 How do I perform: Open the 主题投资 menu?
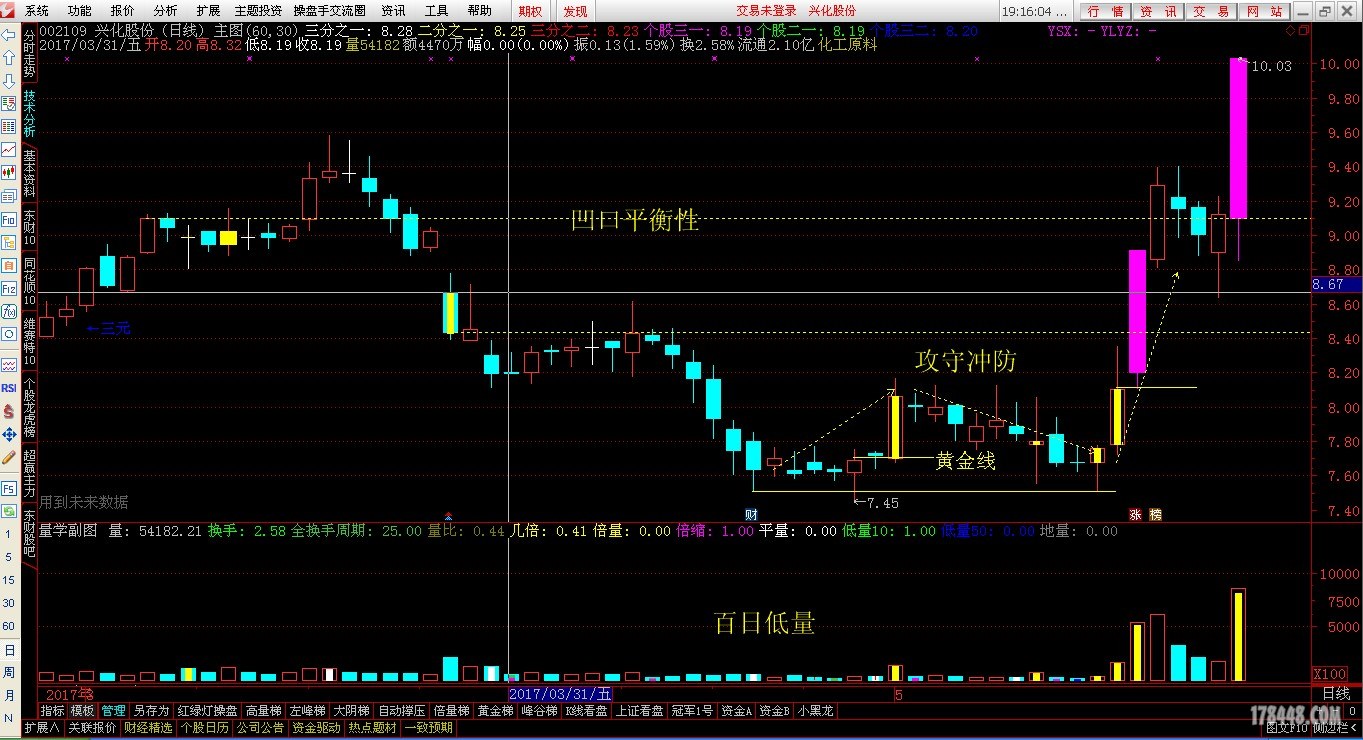pos(258,11)
